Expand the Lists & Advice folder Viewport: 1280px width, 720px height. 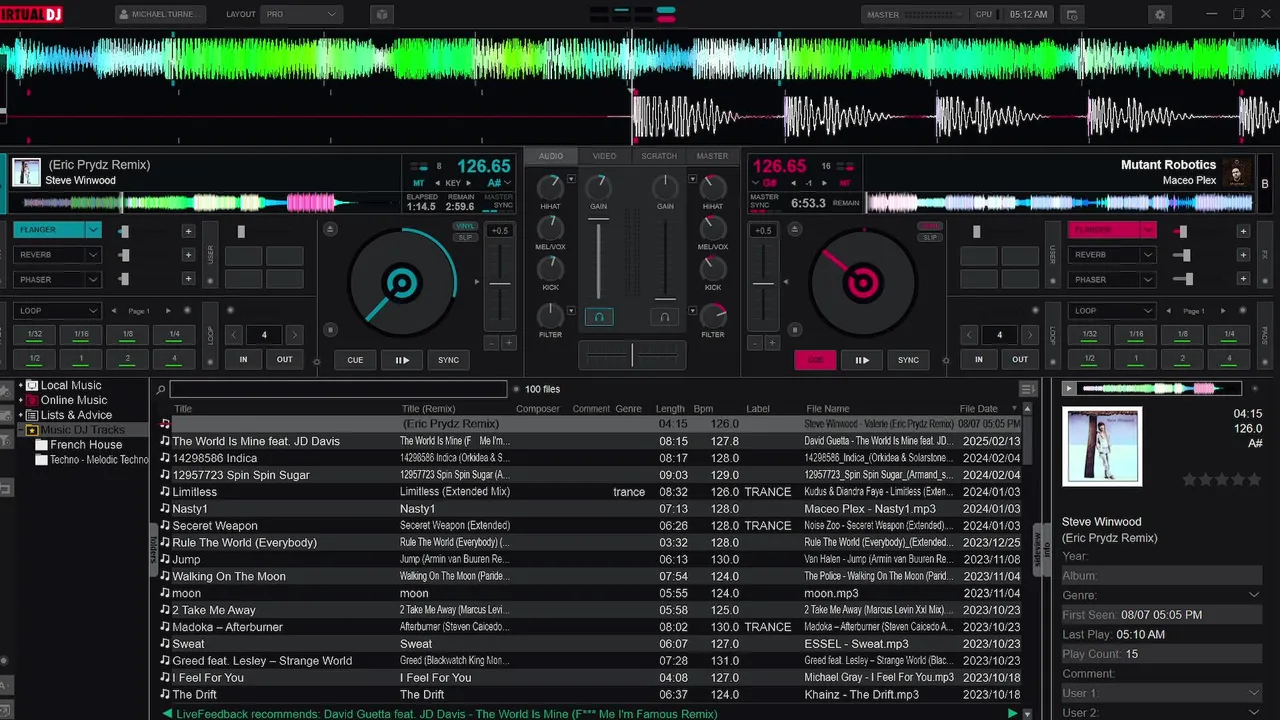[21, 415]
